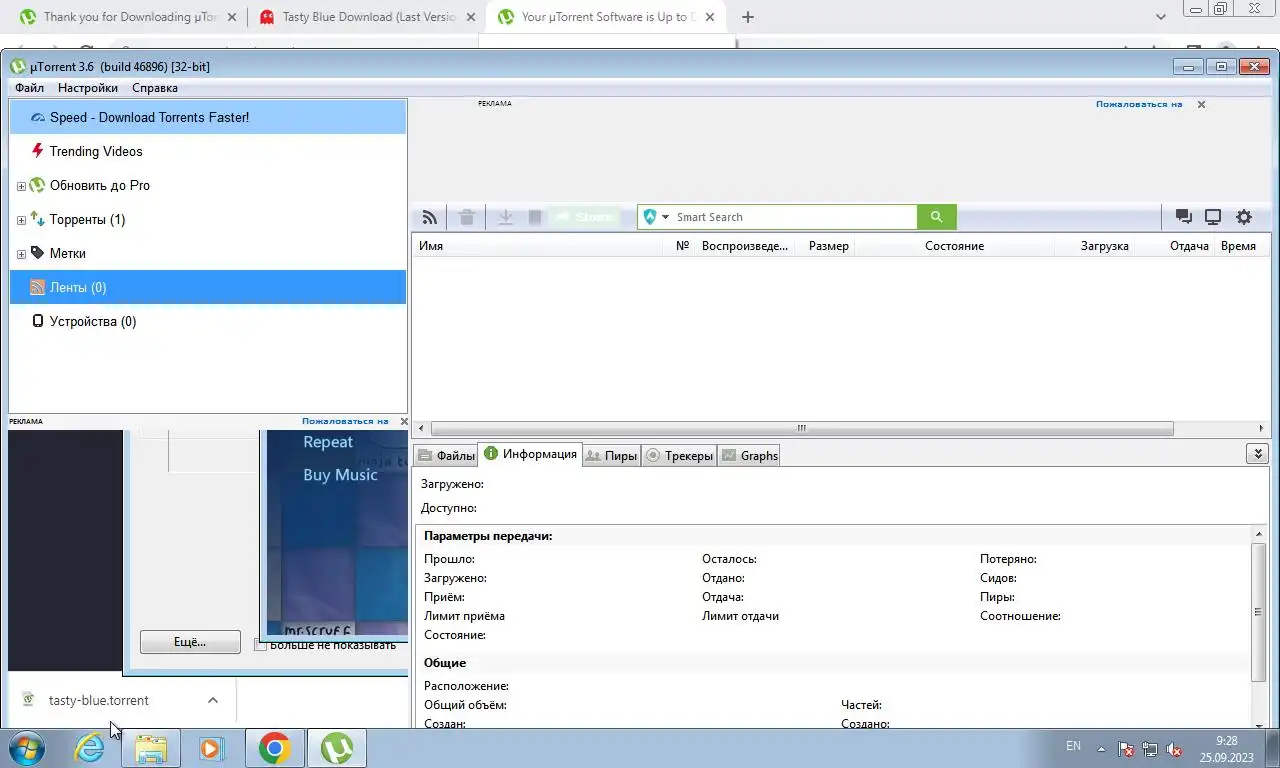Click the torrent list scroll-left arrow

420,429
